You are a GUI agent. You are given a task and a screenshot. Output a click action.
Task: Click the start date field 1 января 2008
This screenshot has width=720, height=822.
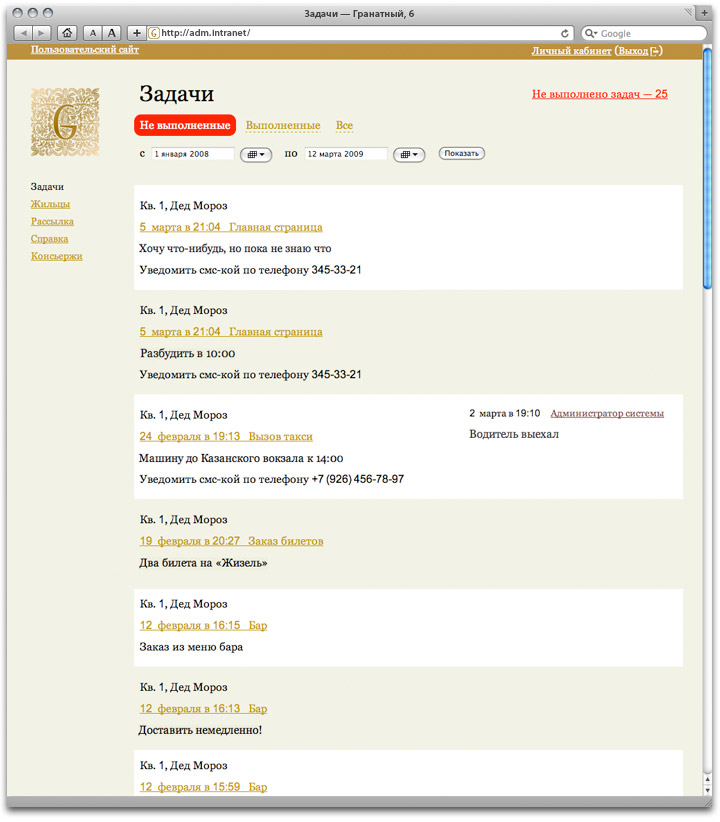(x=192, y=154)
